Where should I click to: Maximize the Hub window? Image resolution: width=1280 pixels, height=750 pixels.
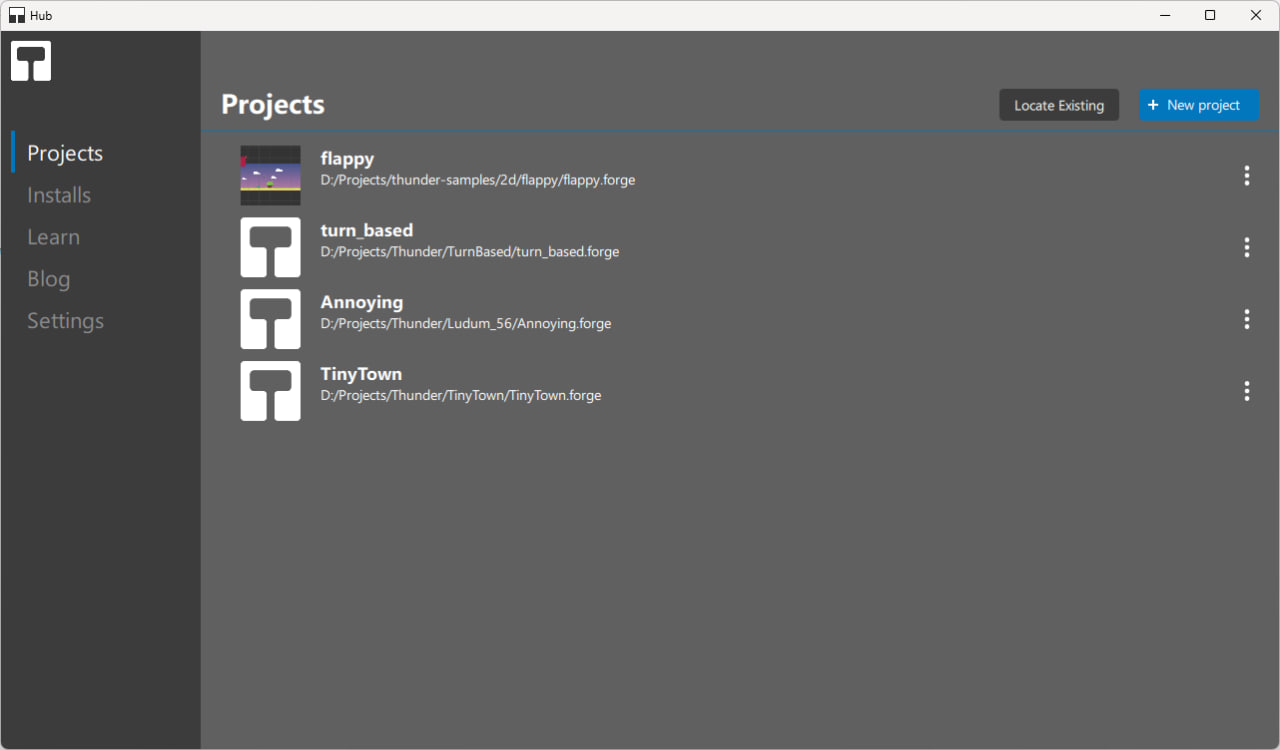(x=1210, y=15)
